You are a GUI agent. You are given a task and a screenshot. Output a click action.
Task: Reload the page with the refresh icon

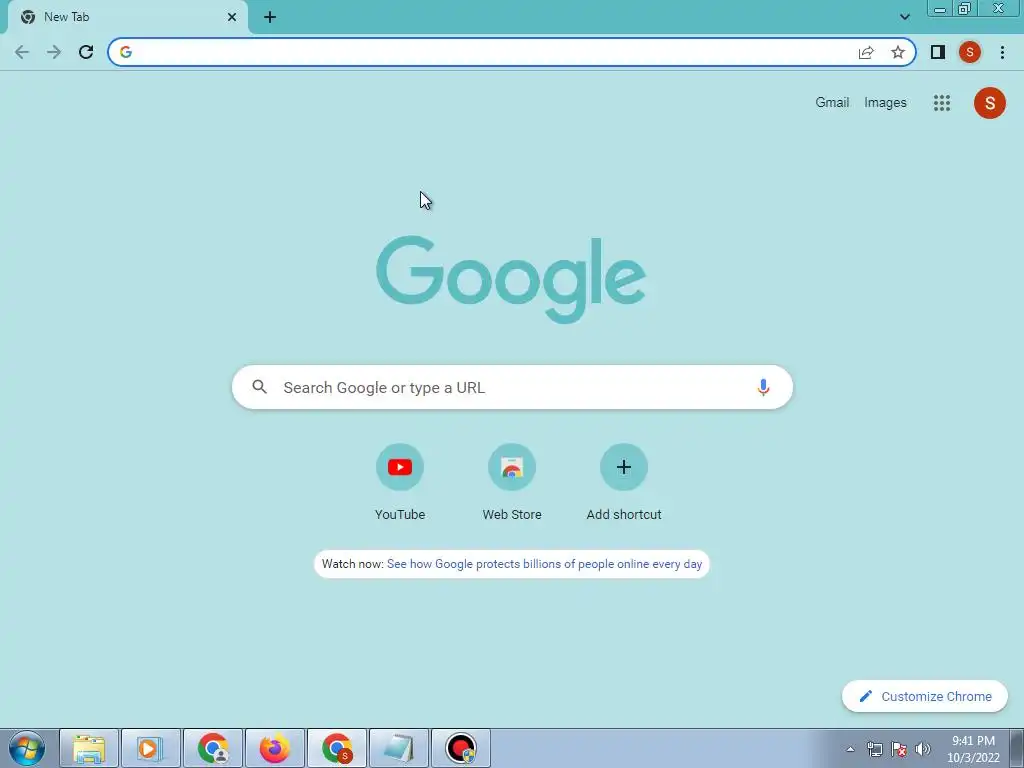click(86, 52)
